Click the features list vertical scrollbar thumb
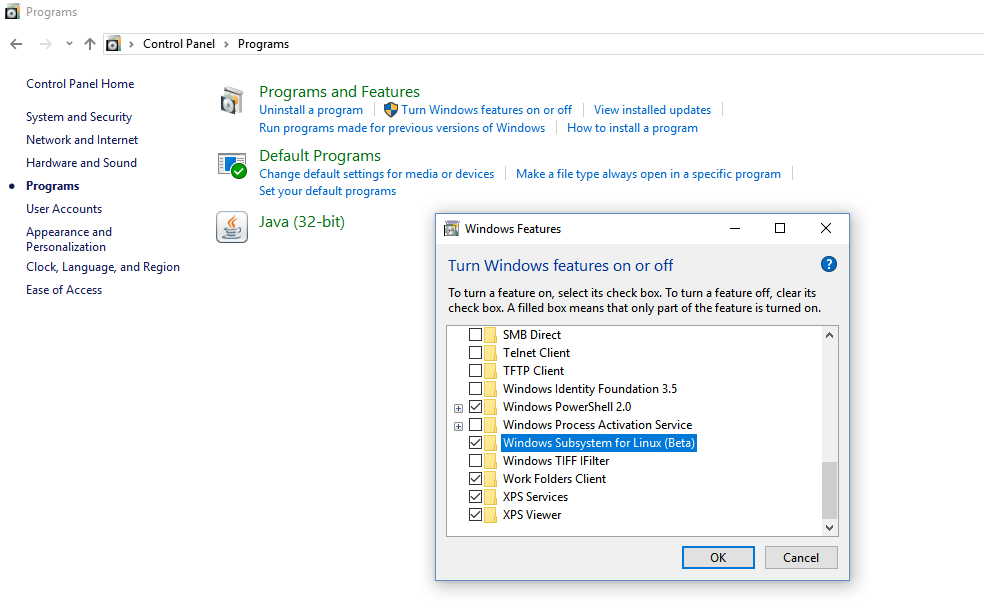This screenshot has height=614, width=984. (828, 490)
